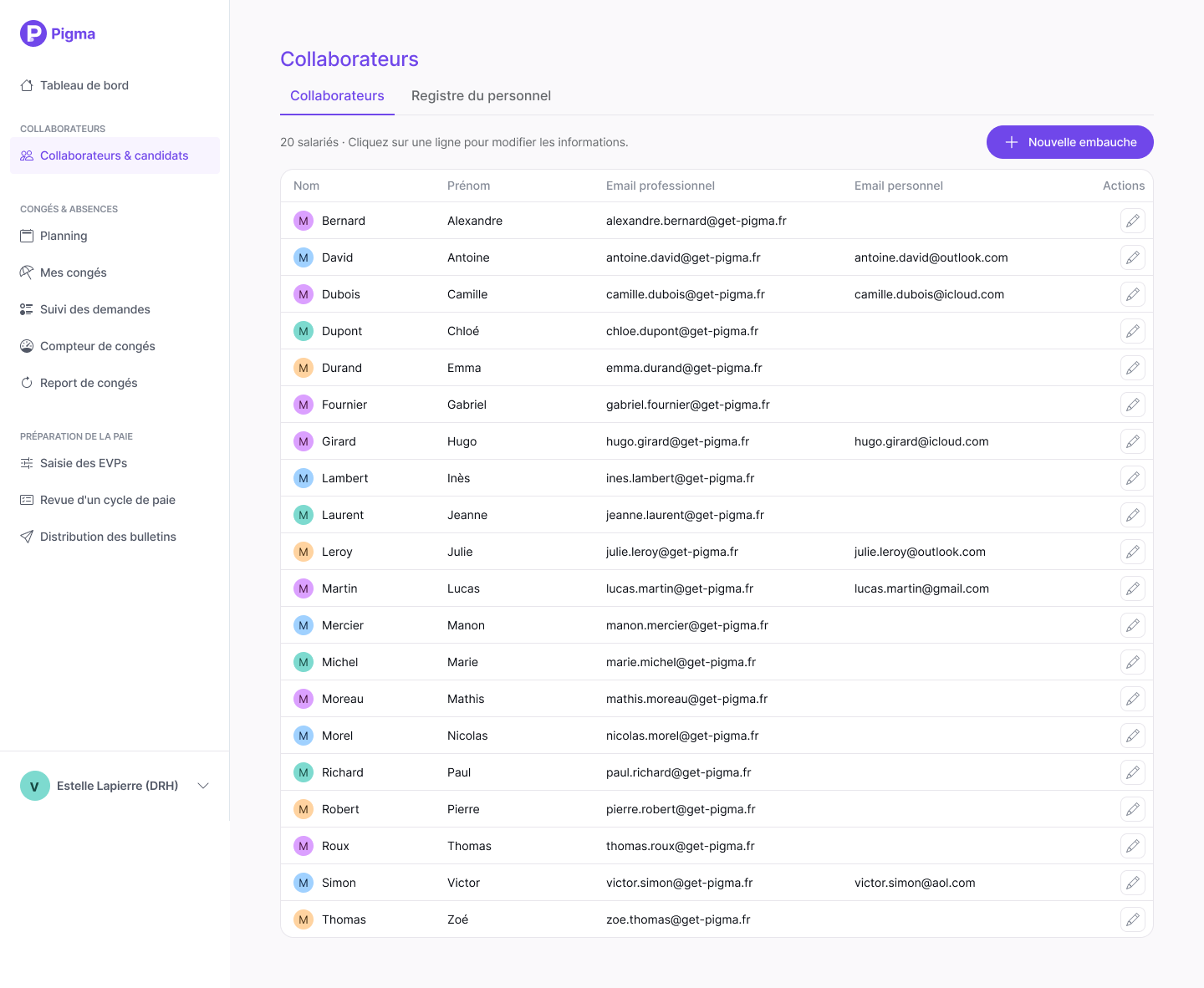Click the Nouvelle embauche button
This screenshot has width=1204, height=988.
click(1070, 142)
